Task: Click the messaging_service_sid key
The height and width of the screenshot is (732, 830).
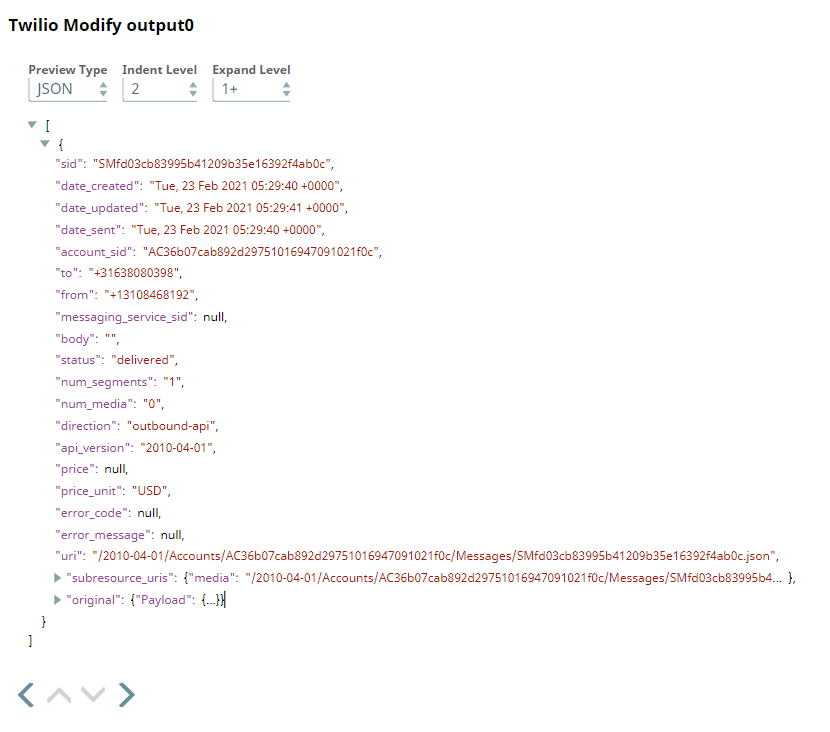Action: pyautogui.click(x=126, y=317)
